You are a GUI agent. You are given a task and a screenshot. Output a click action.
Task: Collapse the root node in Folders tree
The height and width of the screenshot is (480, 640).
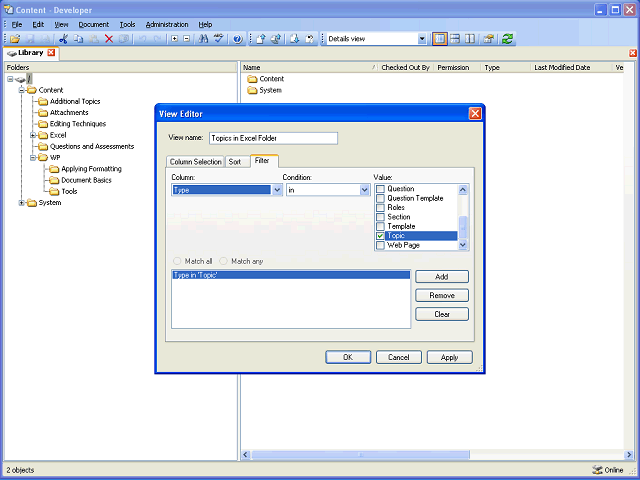coord(10,79)
